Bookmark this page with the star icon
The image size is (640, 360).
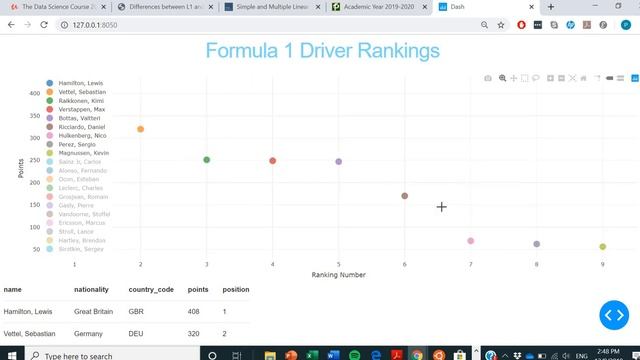point(501,25)
